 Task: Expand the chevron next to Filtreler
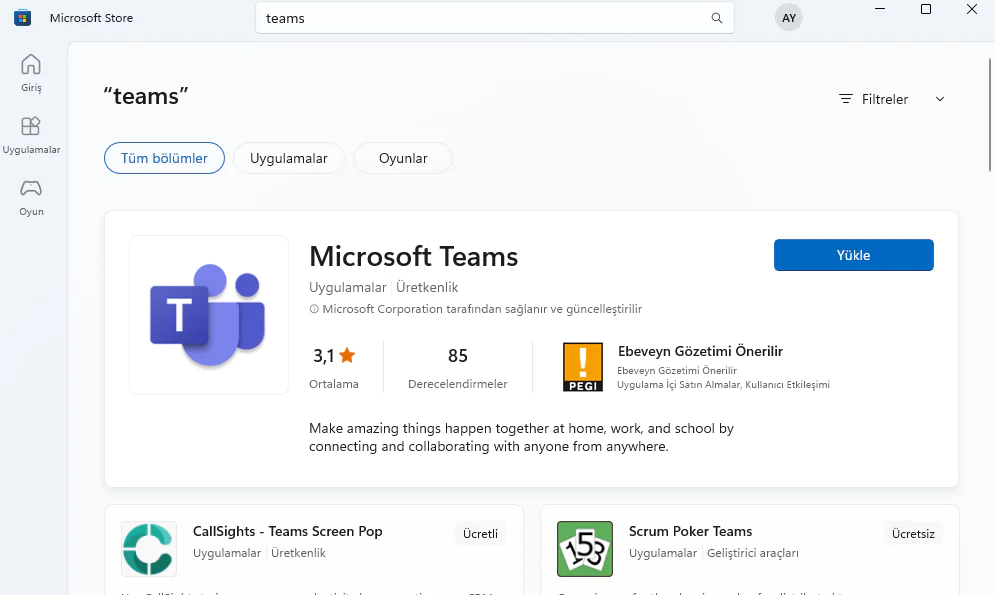click(939, 99)
